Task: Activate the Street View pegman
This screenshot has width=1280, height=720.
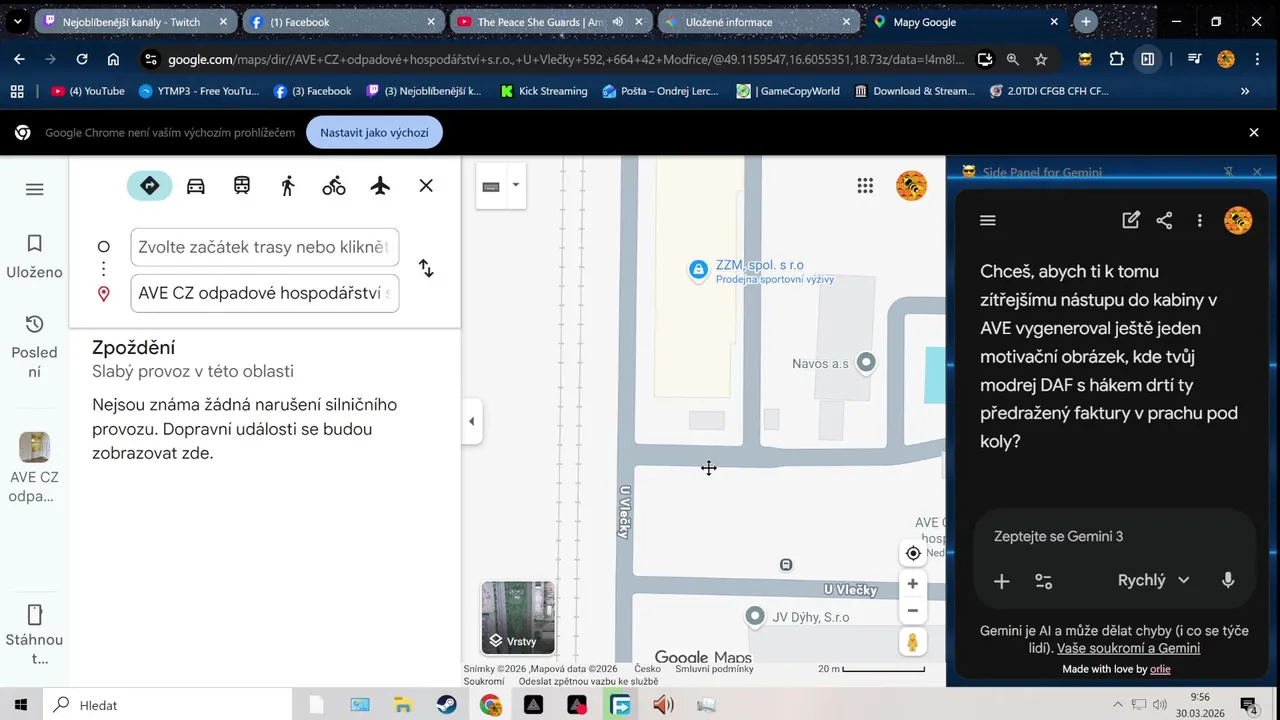Action: pyautogui.click(x=913, y=642)
